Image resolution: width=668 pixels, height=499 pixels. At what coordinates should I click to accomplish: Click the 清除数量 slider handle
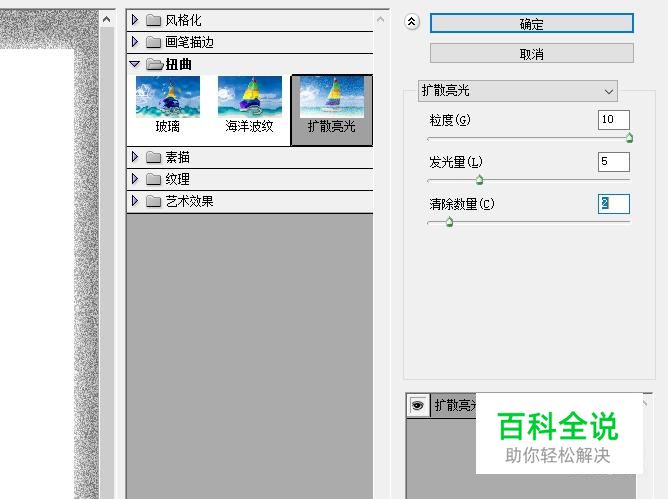tap(449, 222)
